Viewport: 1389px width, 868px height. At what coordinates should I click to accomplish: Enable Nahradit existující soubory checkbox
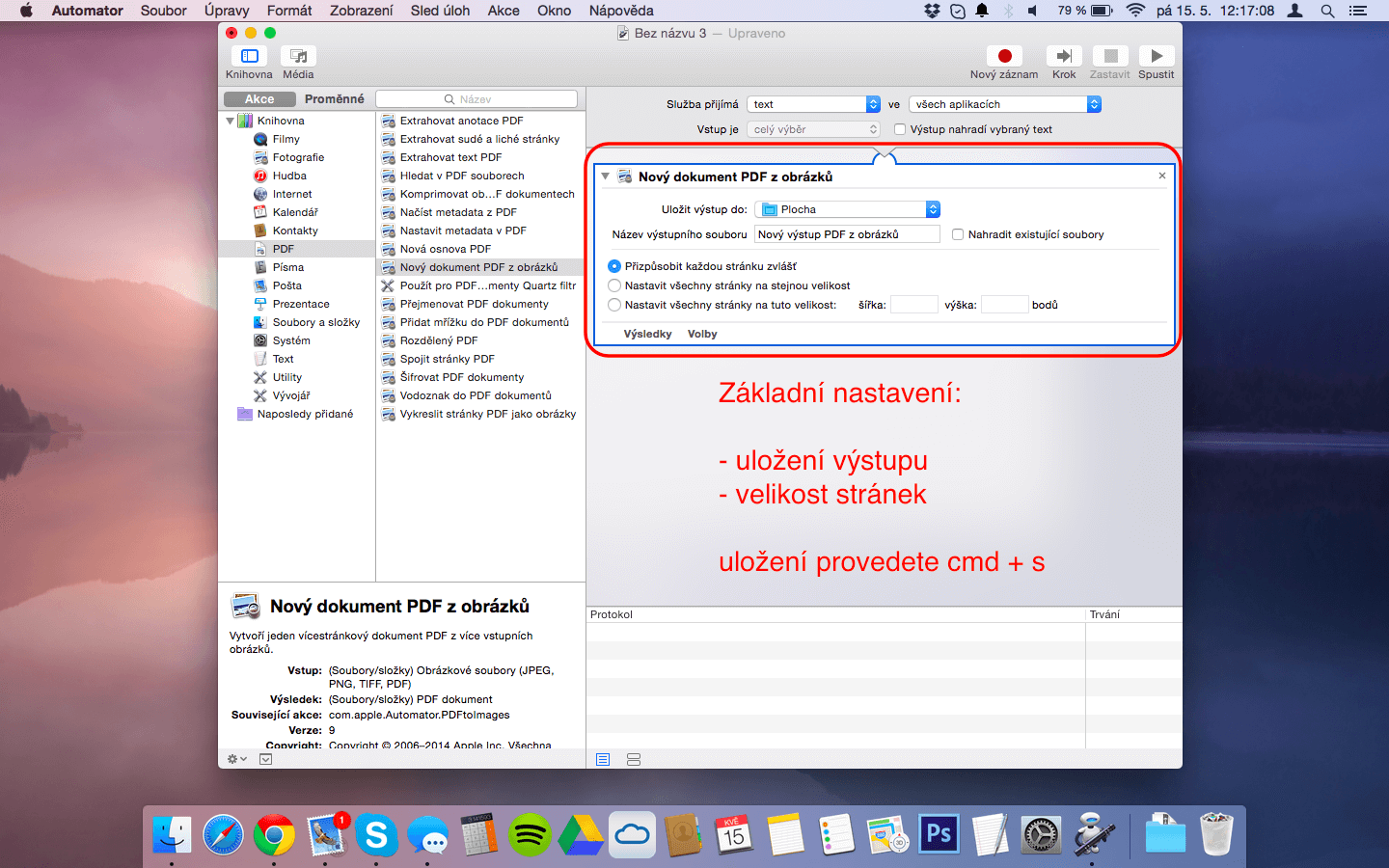(x=958, y=234)
